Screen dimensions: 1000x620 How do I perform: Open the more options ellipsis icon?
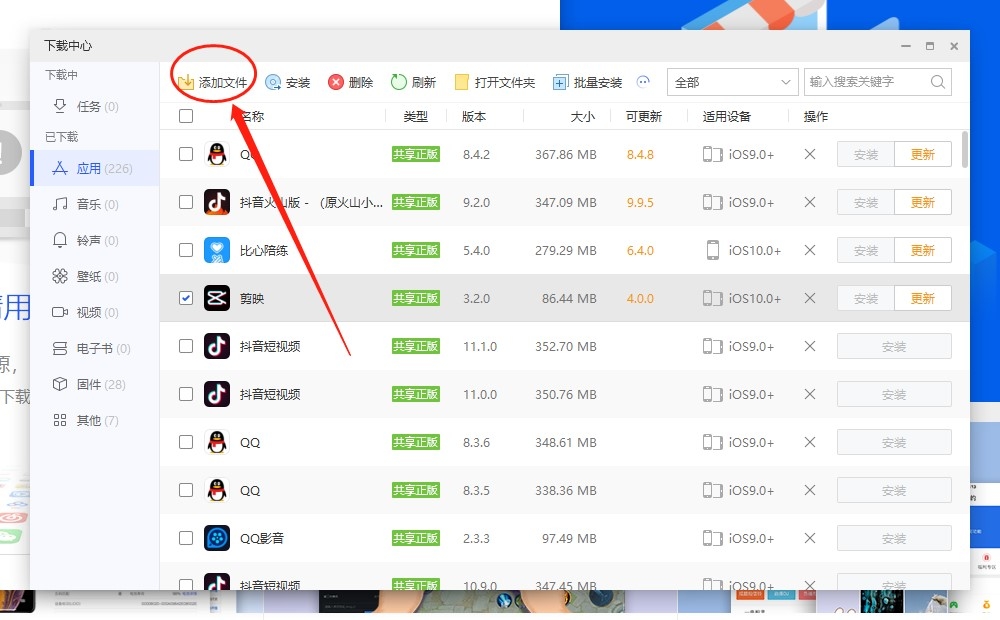click(x=643, y=82)
